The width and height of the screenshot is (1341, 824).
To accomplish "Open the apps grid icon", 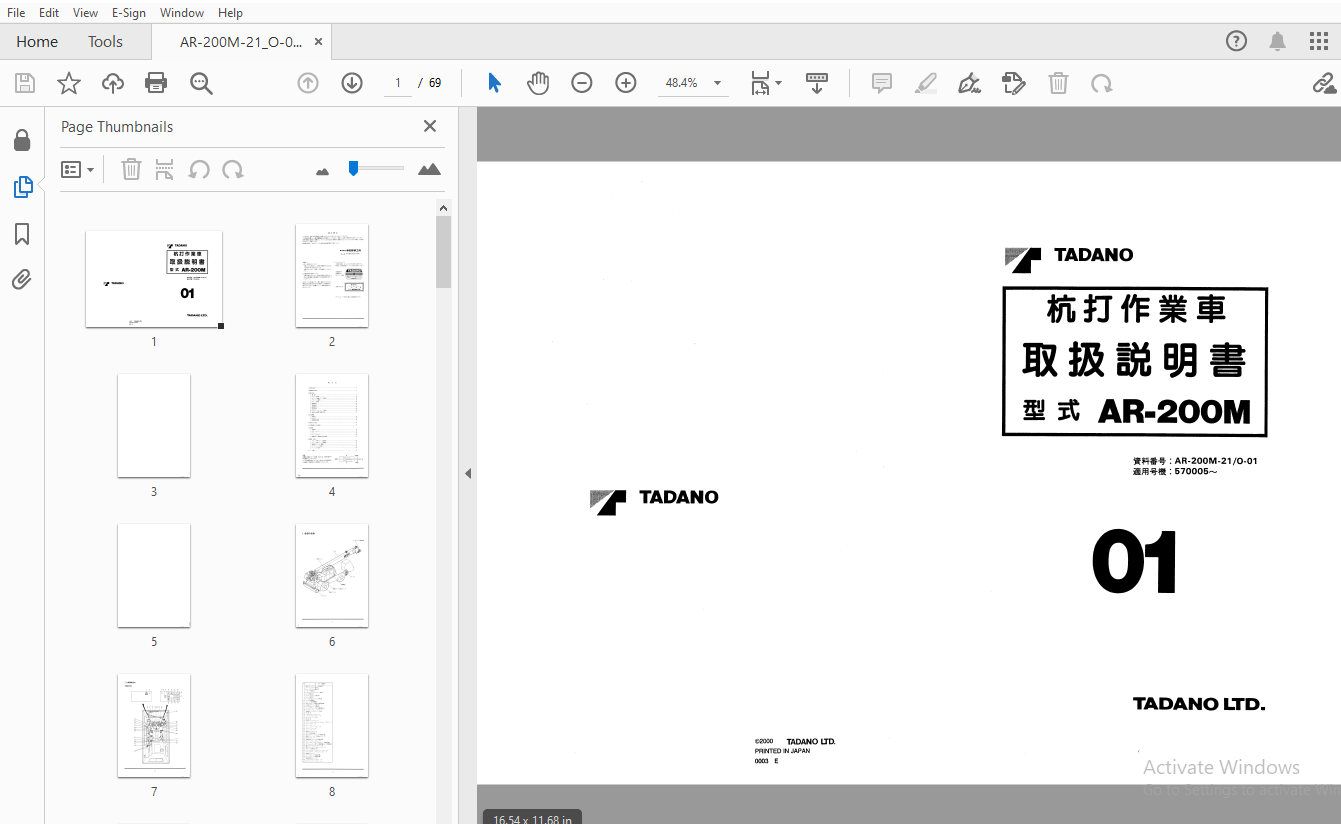I will click(x=1319, y=41).
